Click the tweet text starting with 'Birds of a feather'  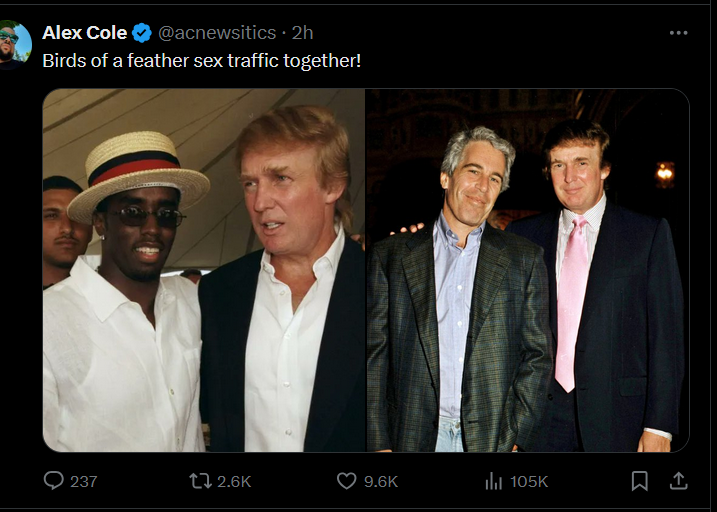click(x=201, y=60)
